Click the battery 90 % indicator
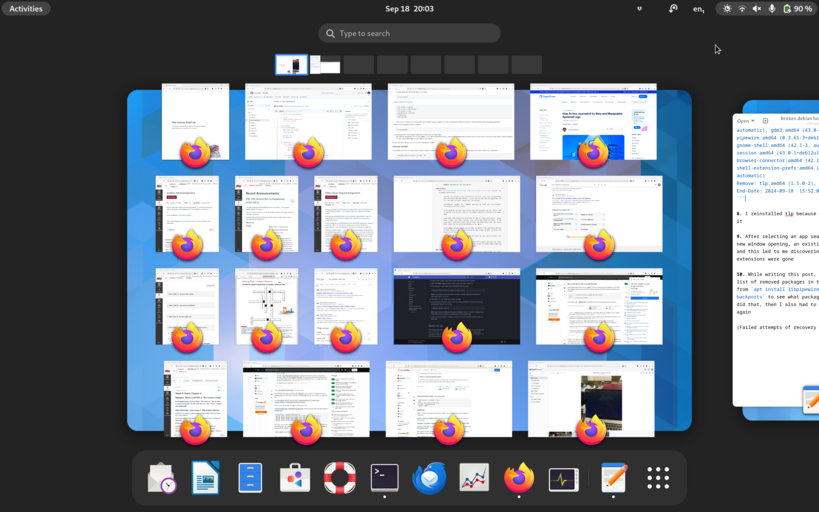819x512 pixels. pos(798,8)
